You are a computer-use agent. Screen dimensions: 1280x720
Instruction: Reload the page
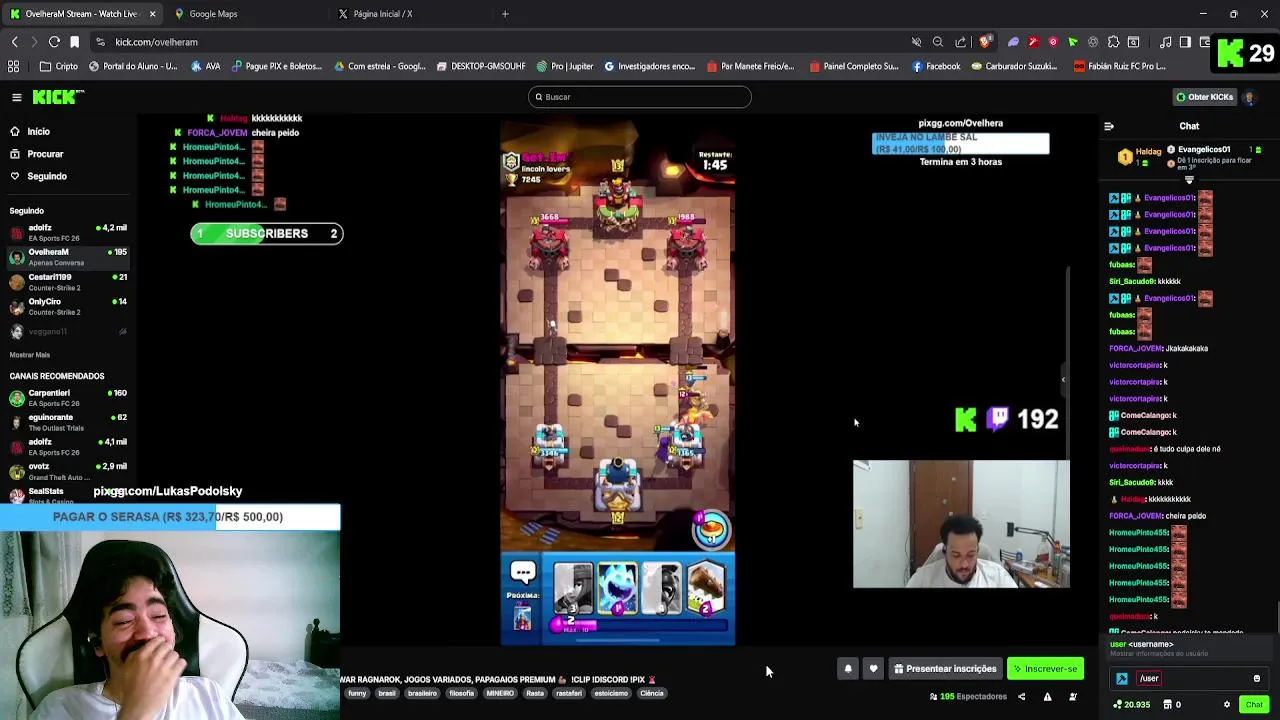click(54, 42)
